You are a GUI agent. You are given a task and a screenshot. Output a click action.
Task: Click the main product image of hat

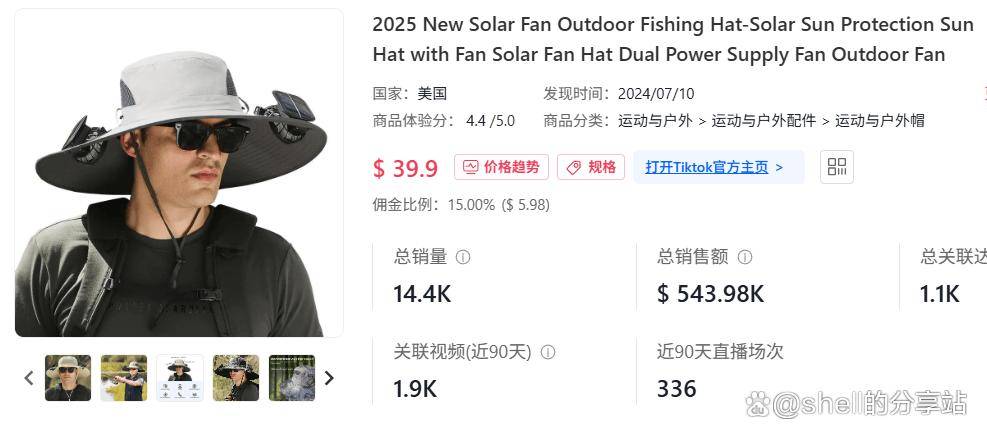point(179,173)
